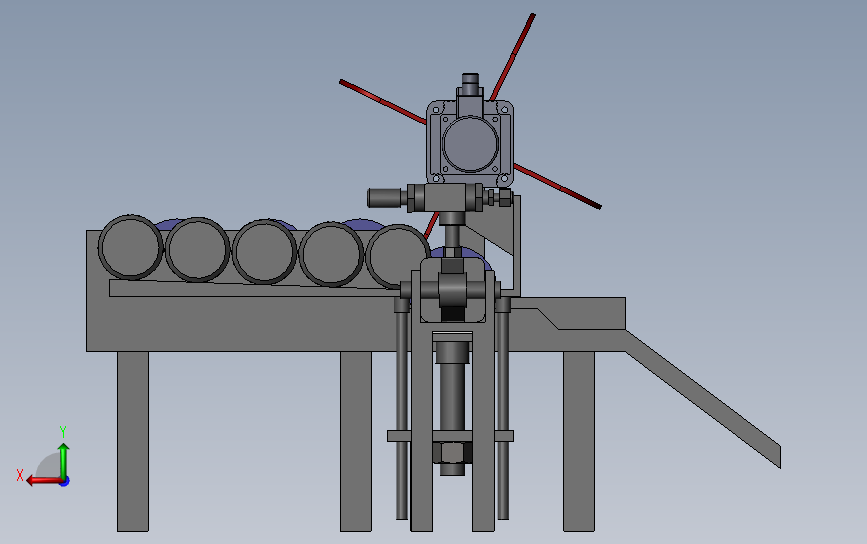Select the round motor face on the gearbox
867x544 pixels.
[470, 144]
